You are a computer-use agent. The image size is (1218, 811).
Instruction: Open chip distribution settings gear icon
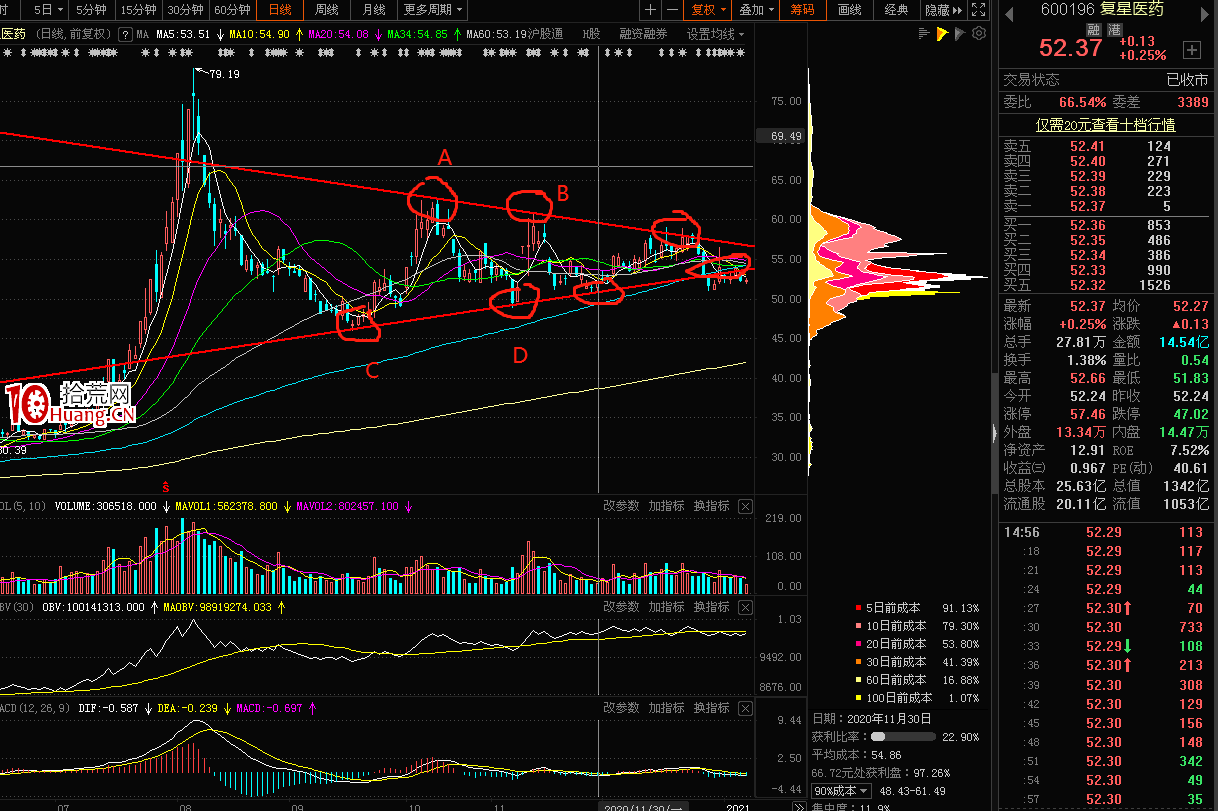[x=979, y=34]
